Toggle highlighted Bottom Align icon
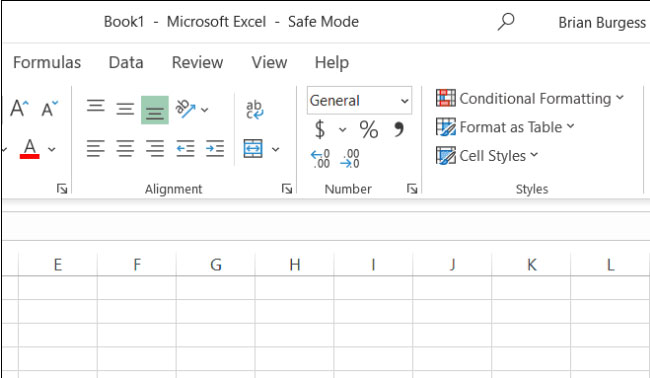Image resolution: width=650 pixels, height=378 pixels. coord(155,110)
